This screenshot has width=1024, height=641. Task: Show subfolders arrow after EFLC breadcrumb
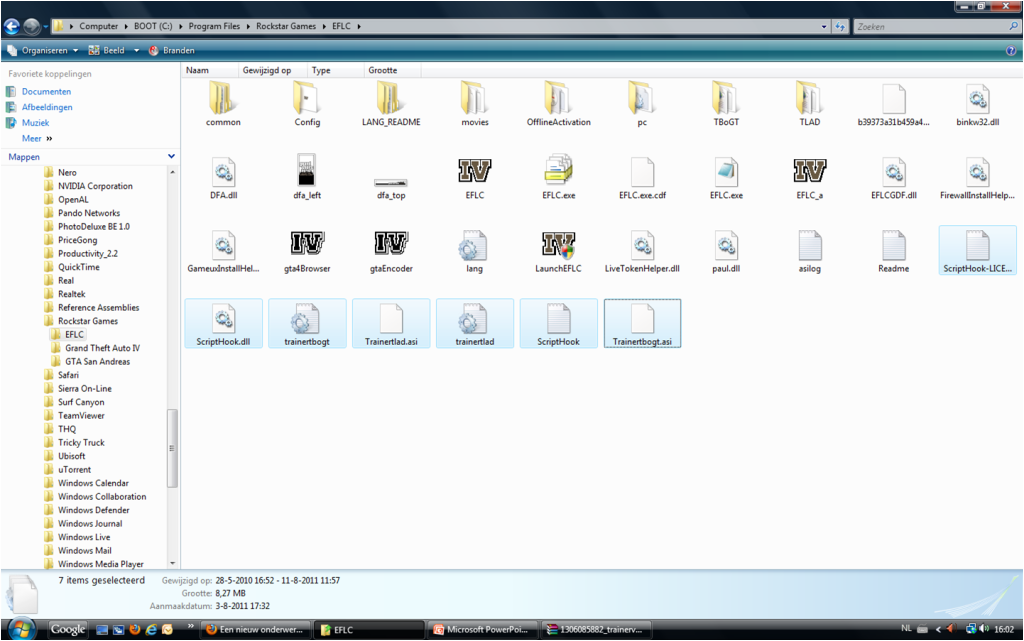(x=359, y=26)
